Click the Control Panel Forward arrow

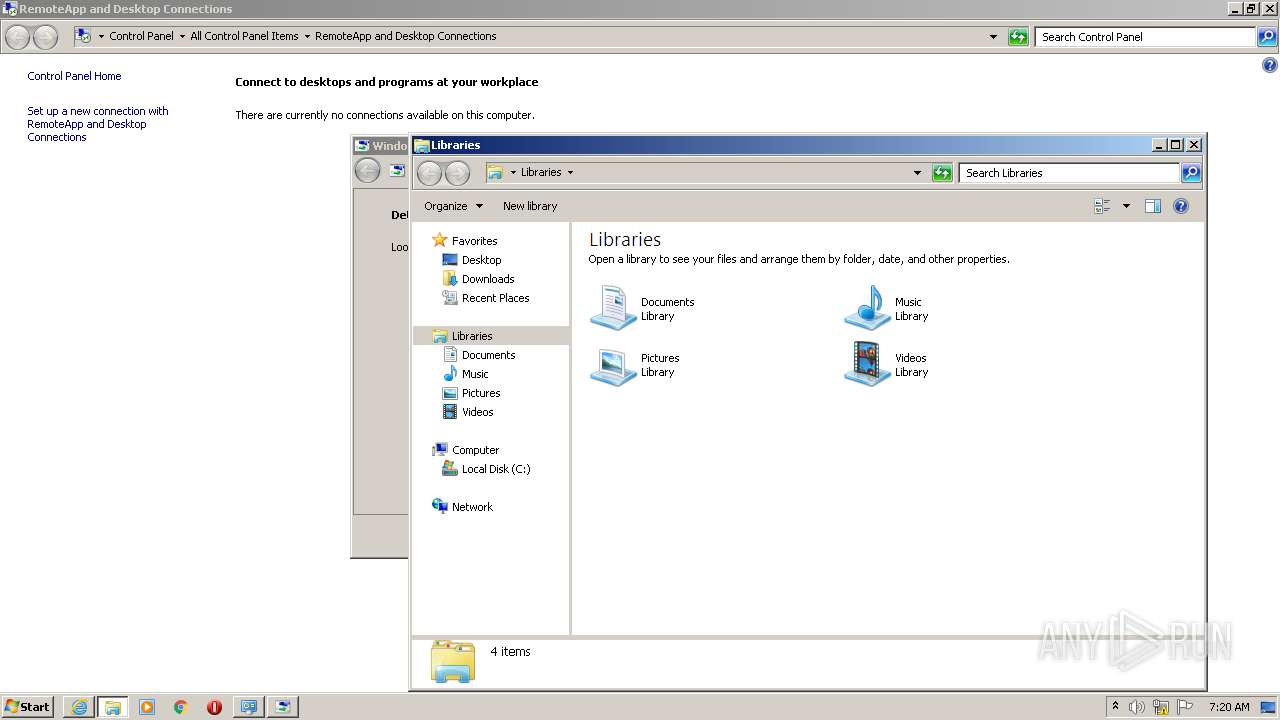pos(45,37)
